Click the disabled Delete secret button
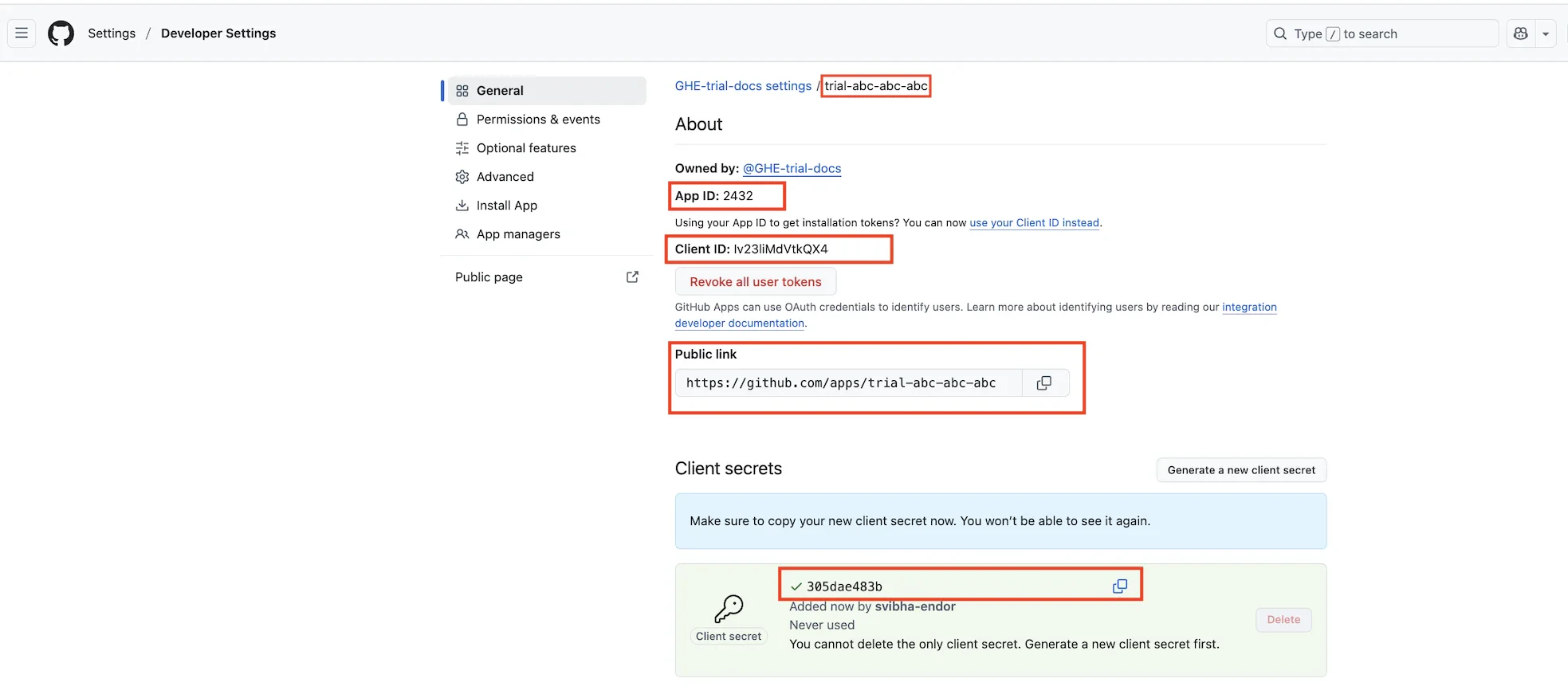 [1283, 620]
